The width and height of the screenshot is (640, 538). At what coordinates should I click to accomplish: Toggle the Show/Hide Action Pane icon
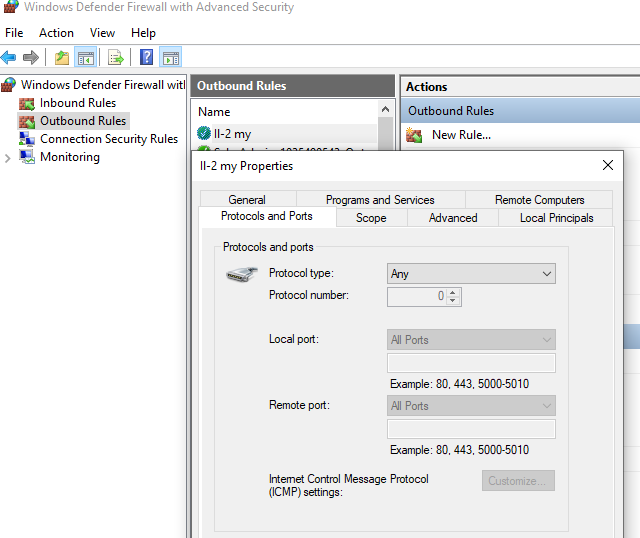click(171, 57)
